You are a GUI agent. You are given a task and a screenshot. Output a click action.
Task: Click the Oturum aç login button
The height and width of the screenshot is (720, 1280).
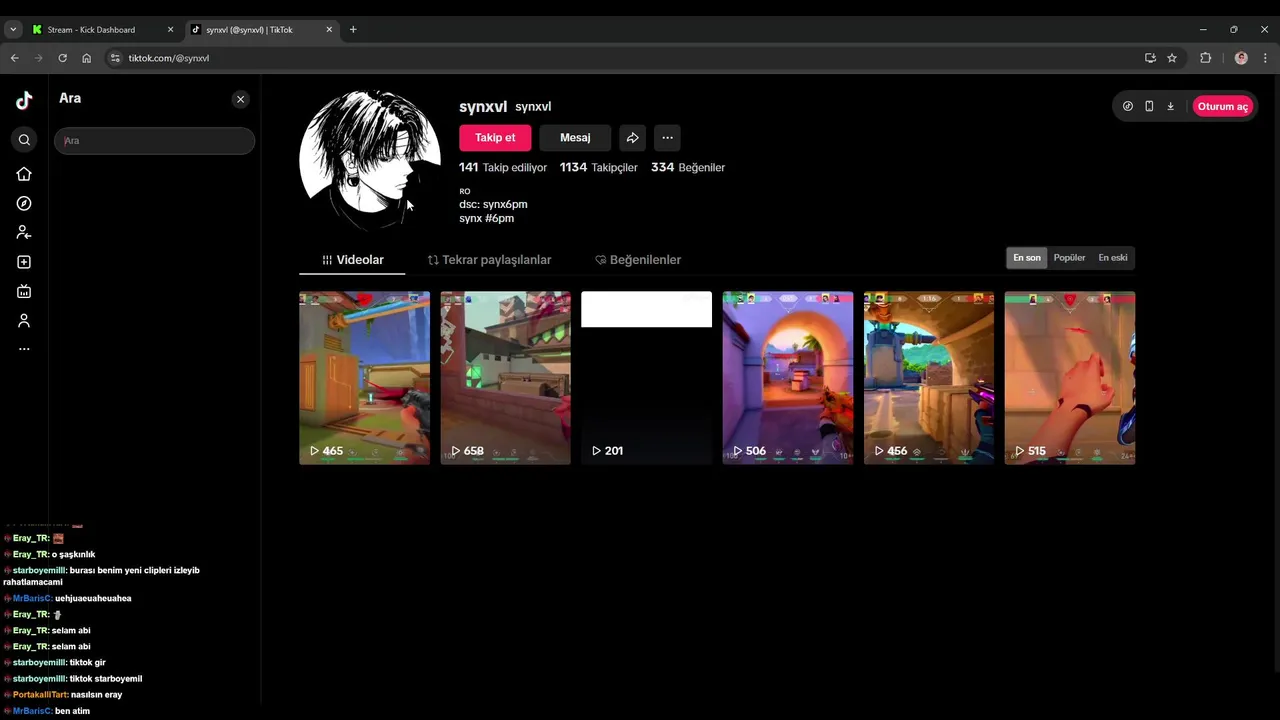coord(1223,106)
